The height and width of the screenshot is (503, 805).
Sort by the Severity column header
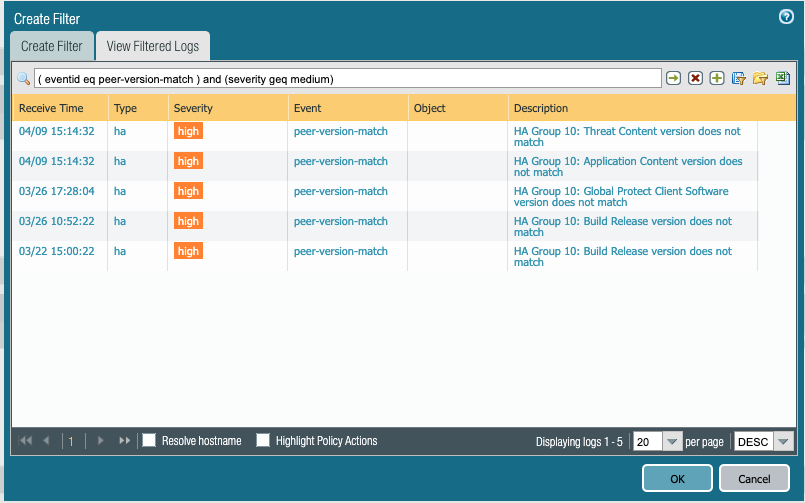point(193,108)
